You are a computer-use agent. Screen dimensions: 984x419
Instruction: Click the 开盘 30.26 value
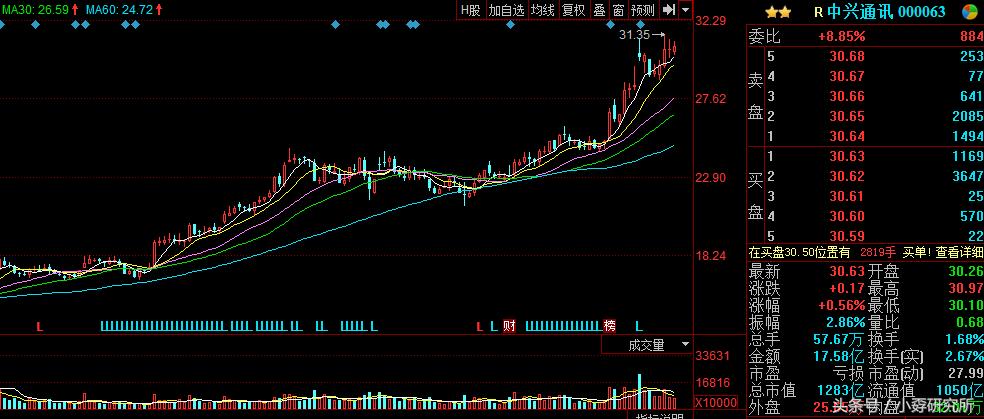point(966,272)
